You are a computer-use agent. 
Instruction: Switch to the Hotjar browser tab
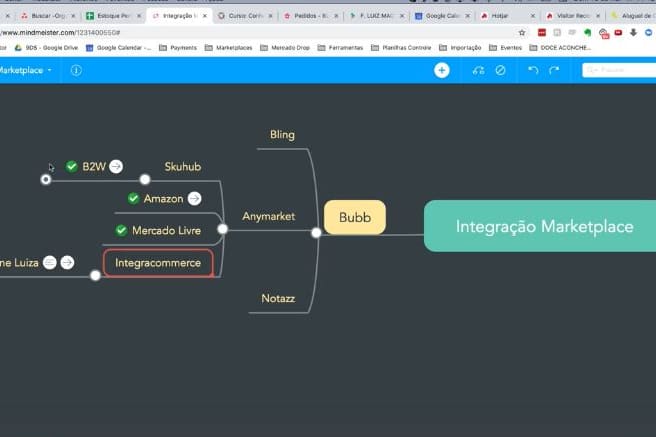point(504,17)
